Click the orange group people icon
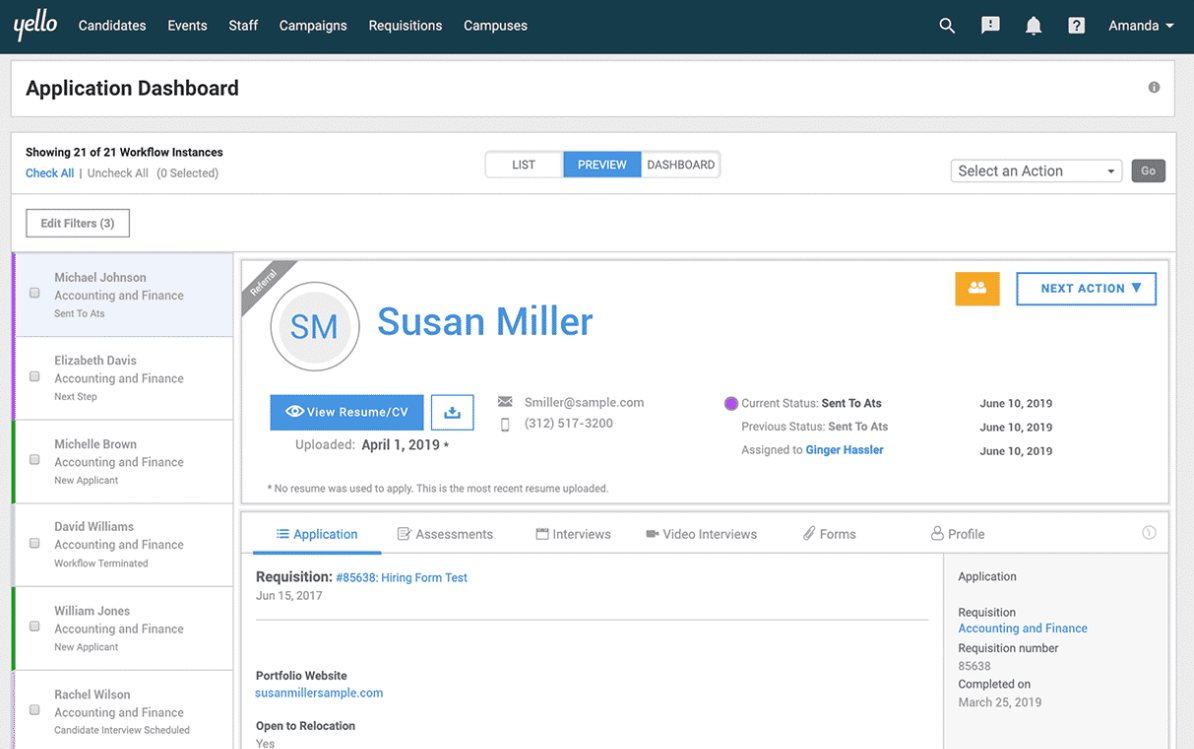This screenshot has width=1194, height=749. 977,288
